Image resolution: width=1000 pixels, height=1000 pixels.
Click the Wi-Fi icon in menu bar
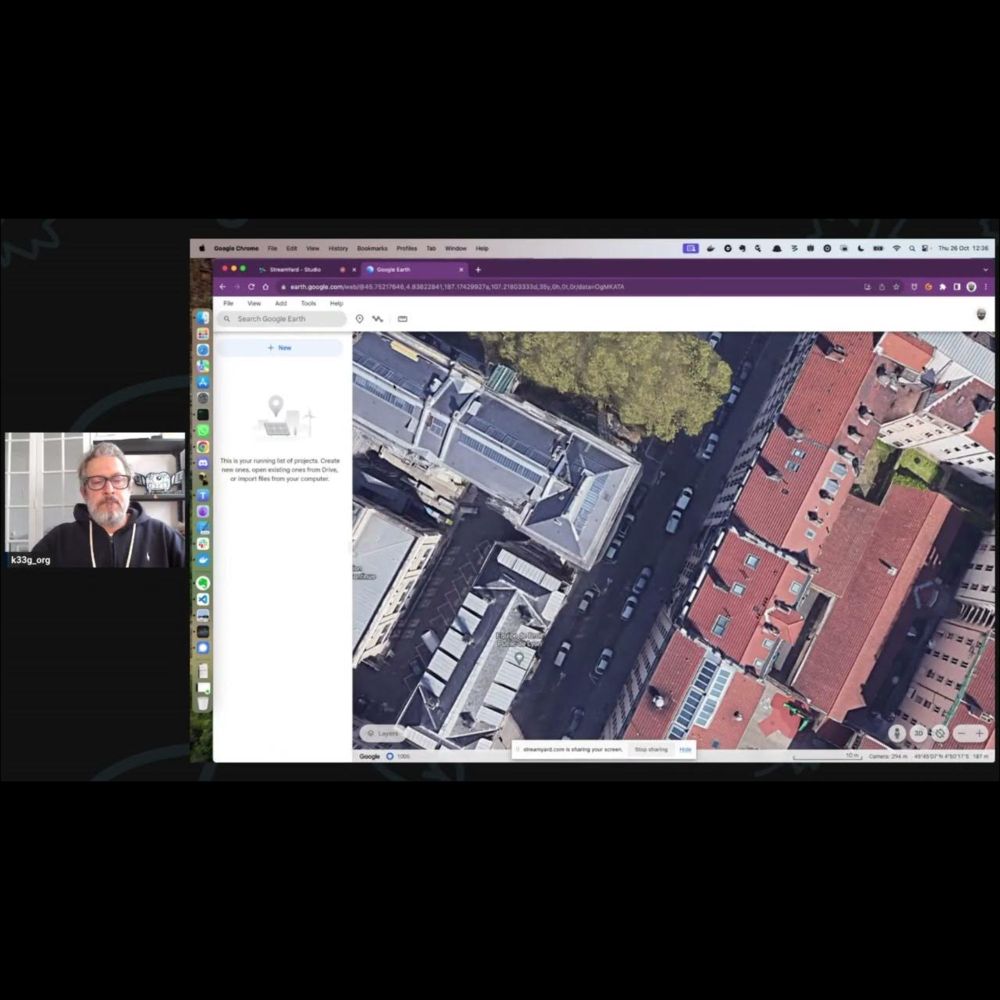[x=896, y=249]
